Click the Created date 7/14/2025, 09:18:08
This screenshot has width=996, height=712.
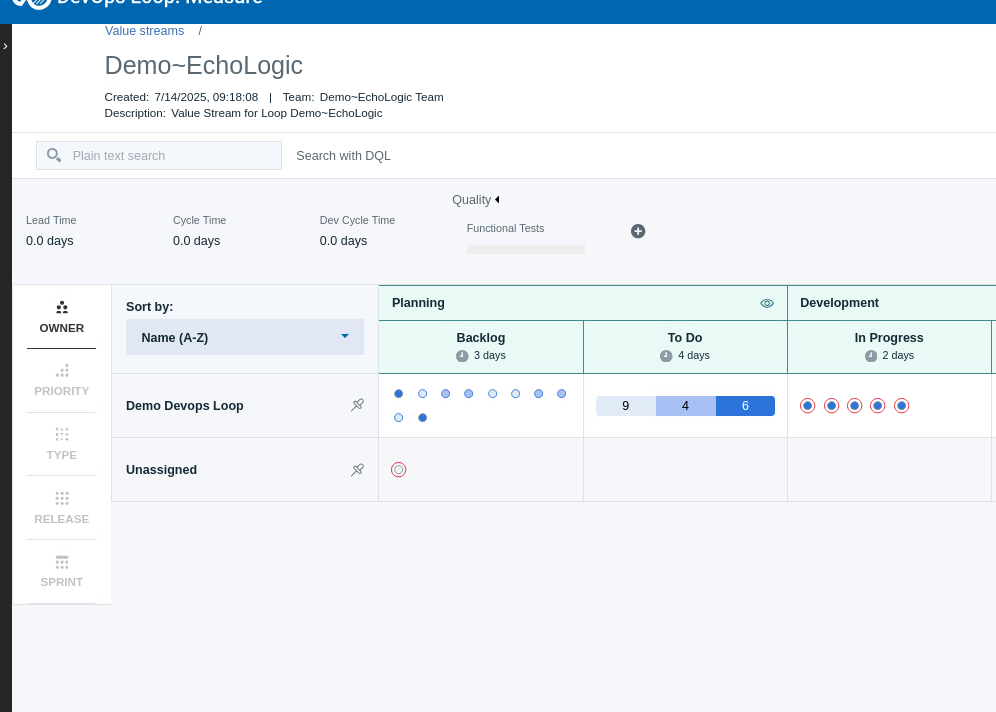206,97
